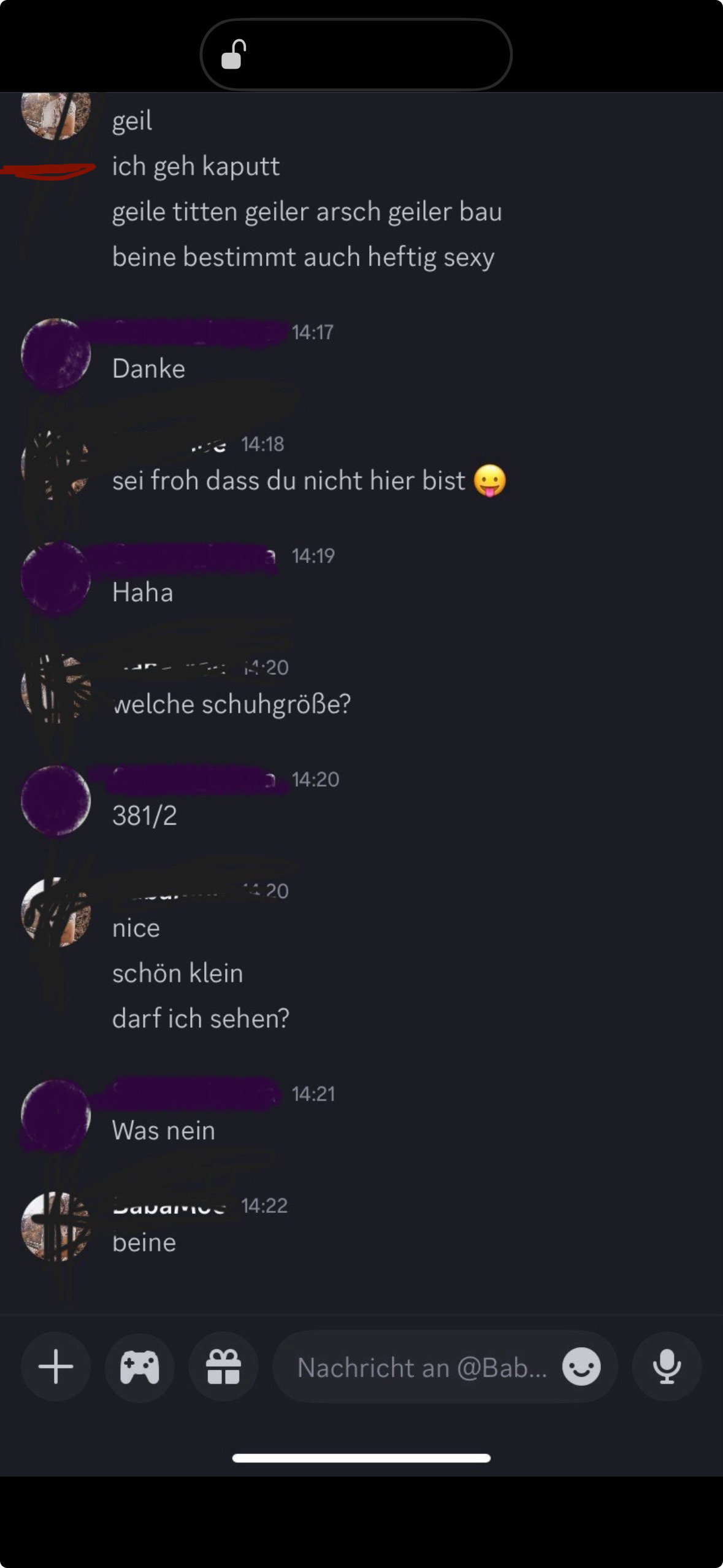This screenshot has width=723, height=1568.
Task: Select the "ich geh kaputt" message
Action: 196,166
